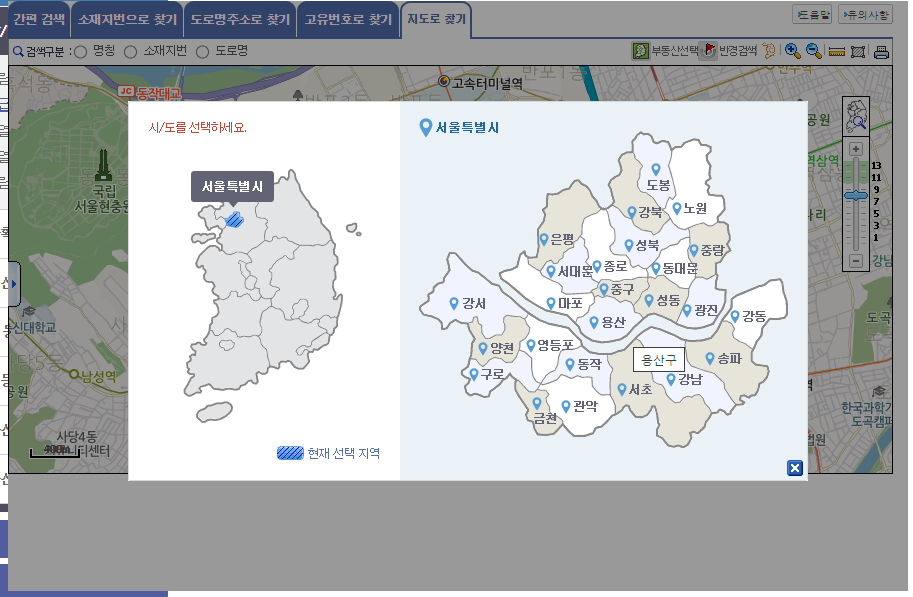Screen dimensions: 913x597
Task: Select 중구 district pin
Action: [x=604, y=289]
